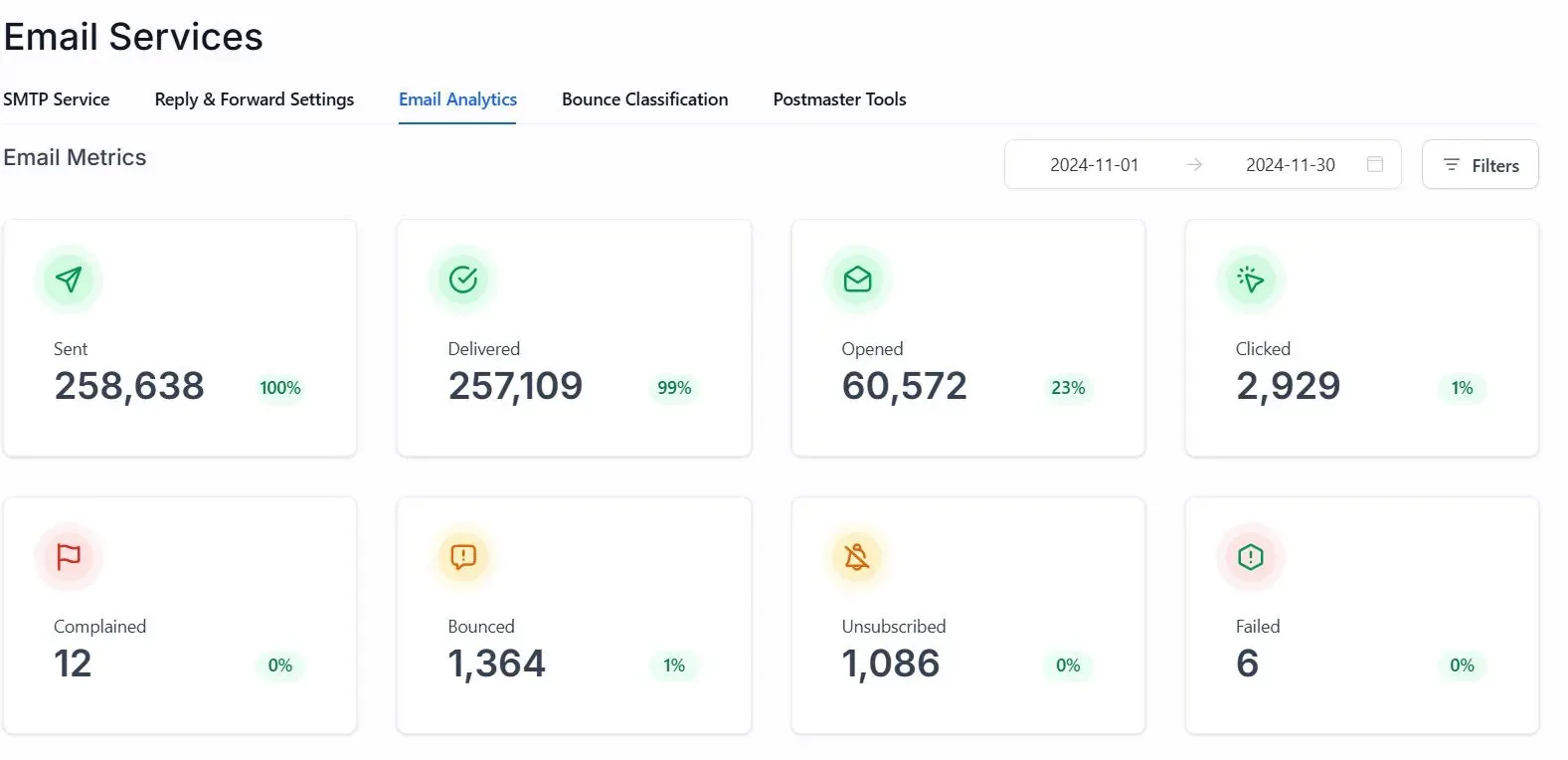Click the Failed hexagon warning icon

[x=1251, y=557]
